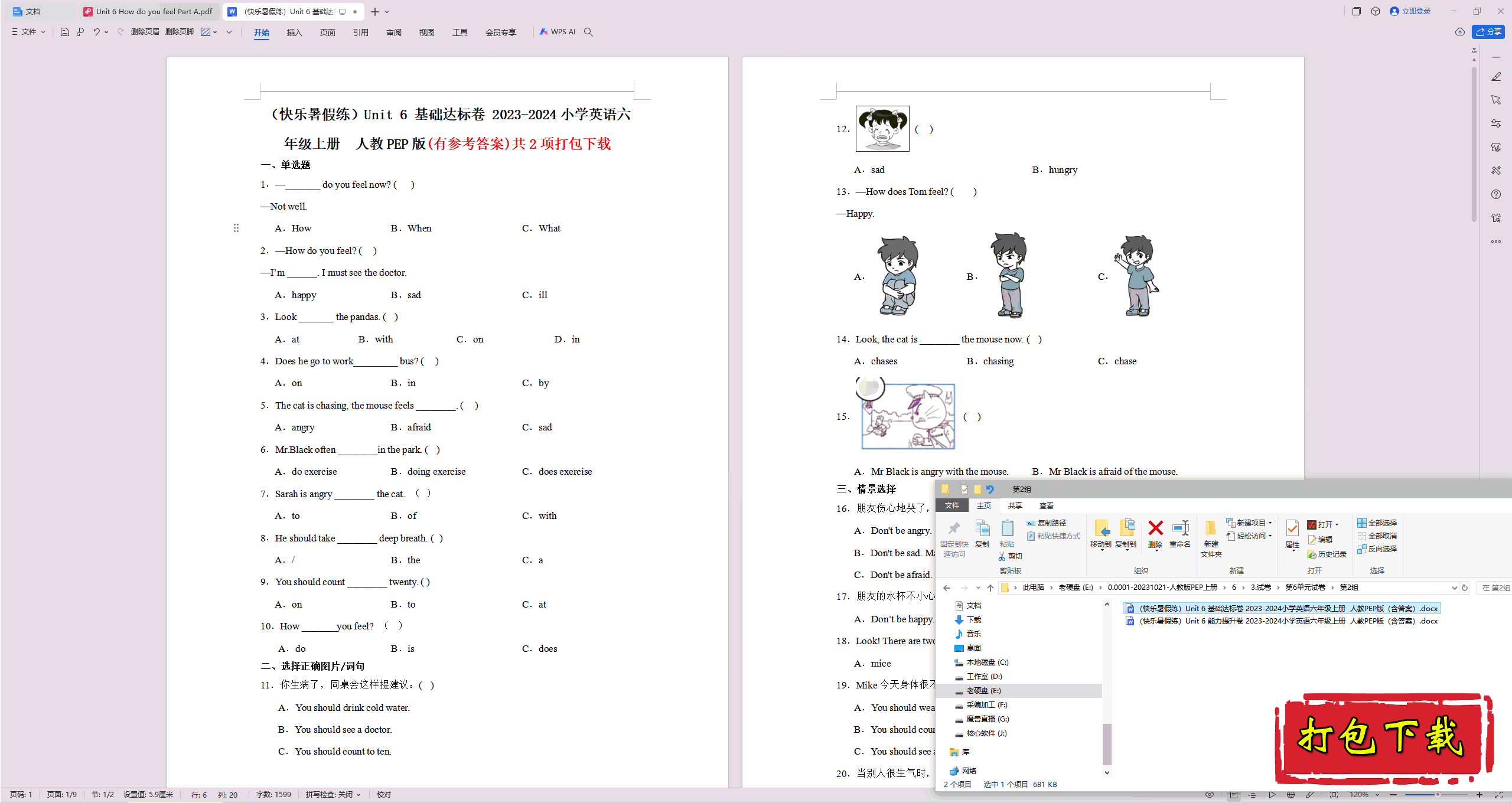
Task: Click New Folder icon in Explorer ribbon
Action: pos(1211,538)
